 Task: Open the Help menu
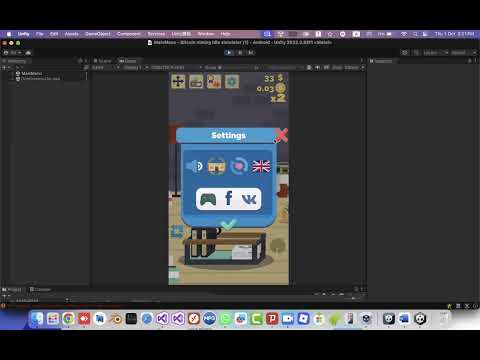[225, 34]
